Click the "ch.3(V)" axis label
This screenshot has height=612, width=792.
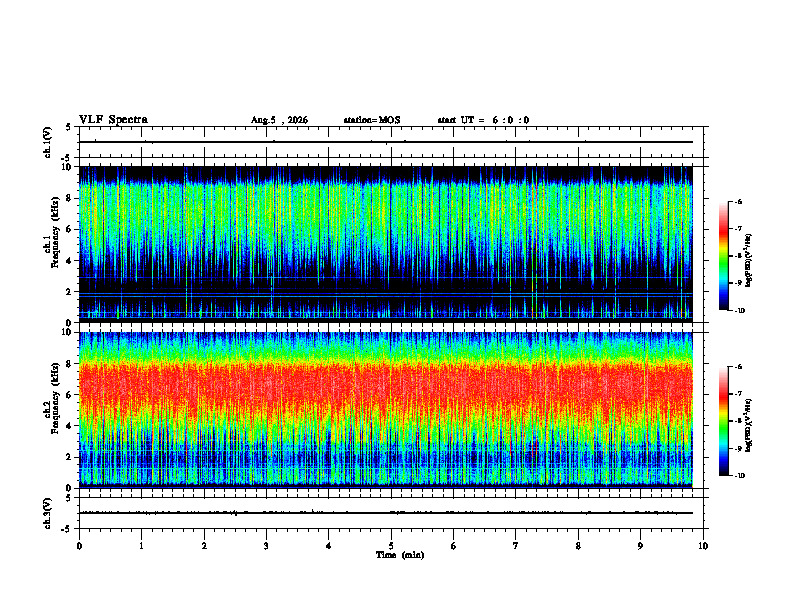(48, 513)
